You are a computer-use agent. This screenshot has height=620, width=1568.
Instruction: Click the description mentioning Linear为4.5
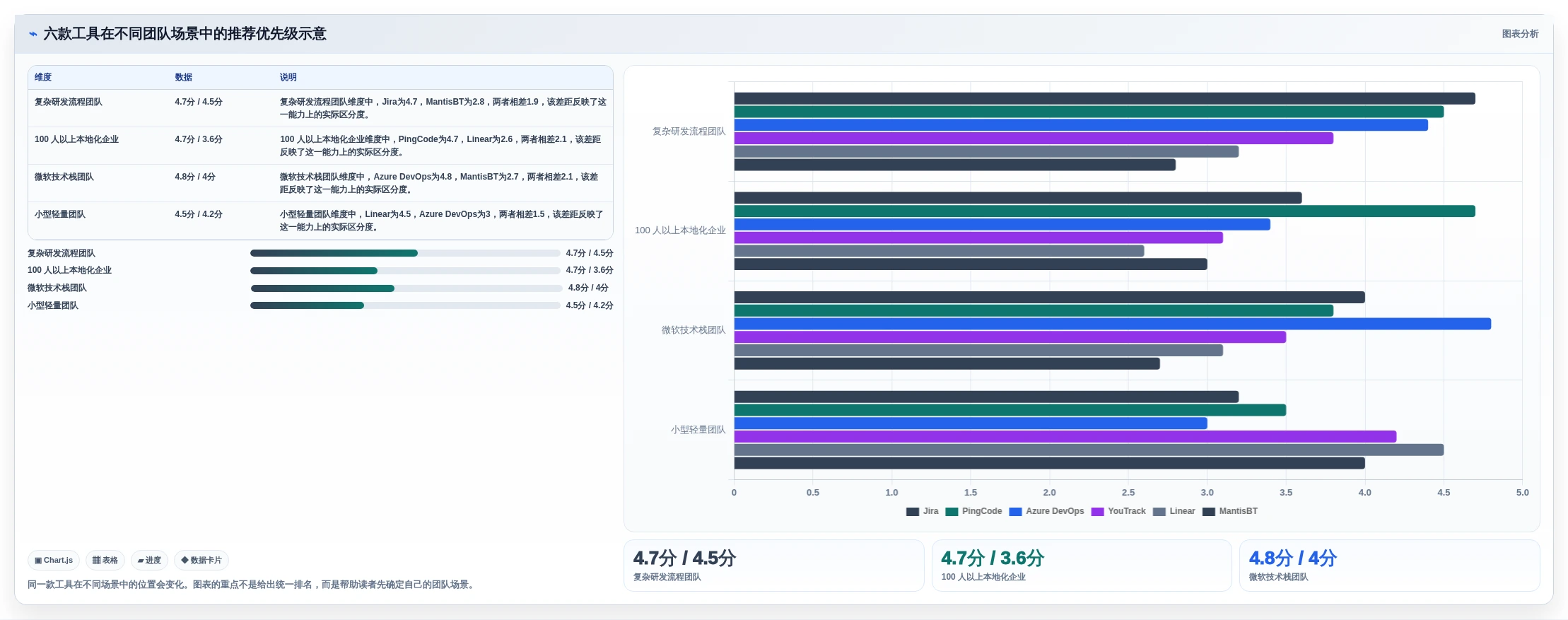click(x=442, y=221)
